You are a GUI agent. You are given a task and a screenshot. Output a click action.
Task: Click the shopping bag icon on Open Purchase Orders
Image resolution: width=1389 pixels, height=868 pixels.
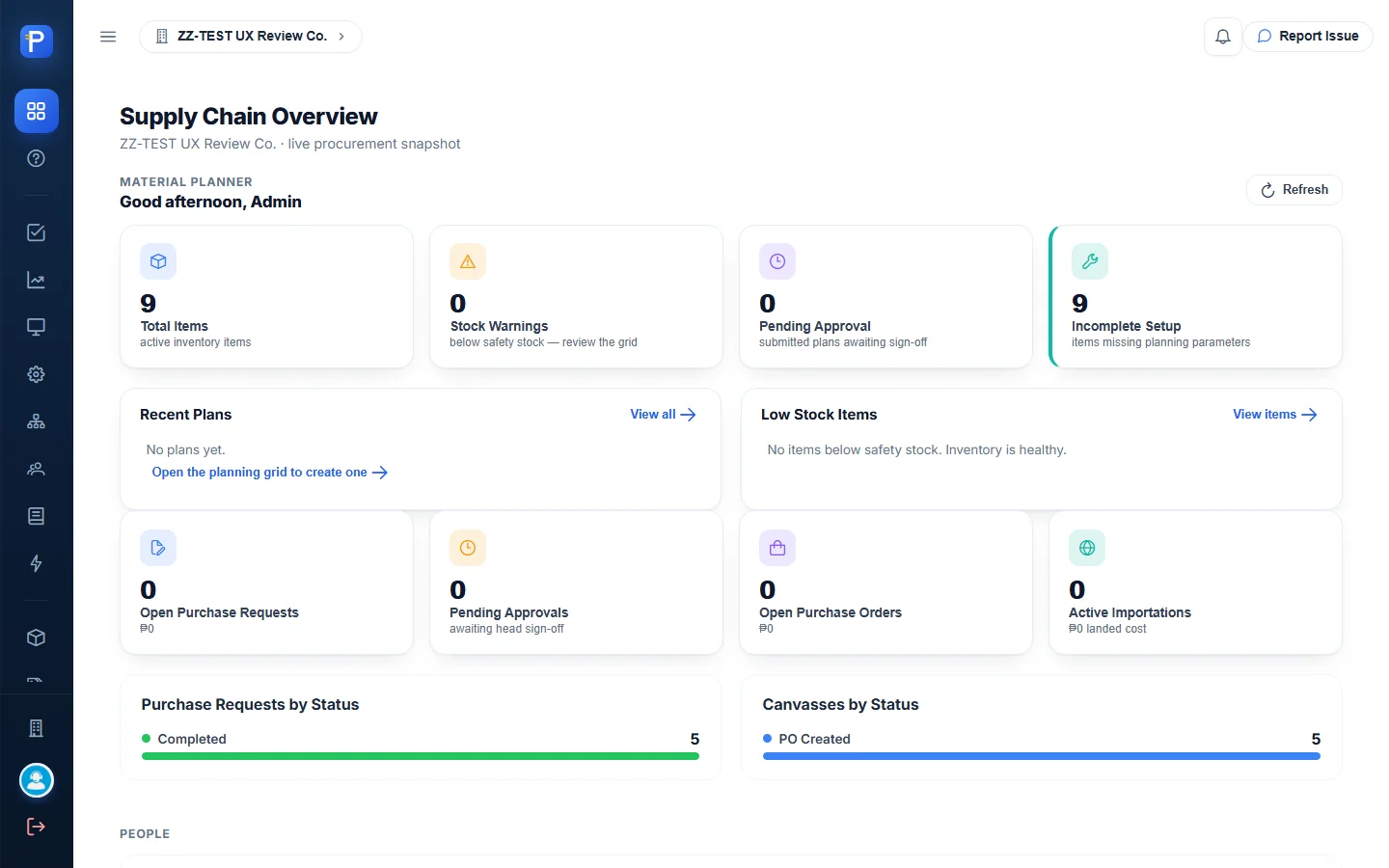click(777, 548)
